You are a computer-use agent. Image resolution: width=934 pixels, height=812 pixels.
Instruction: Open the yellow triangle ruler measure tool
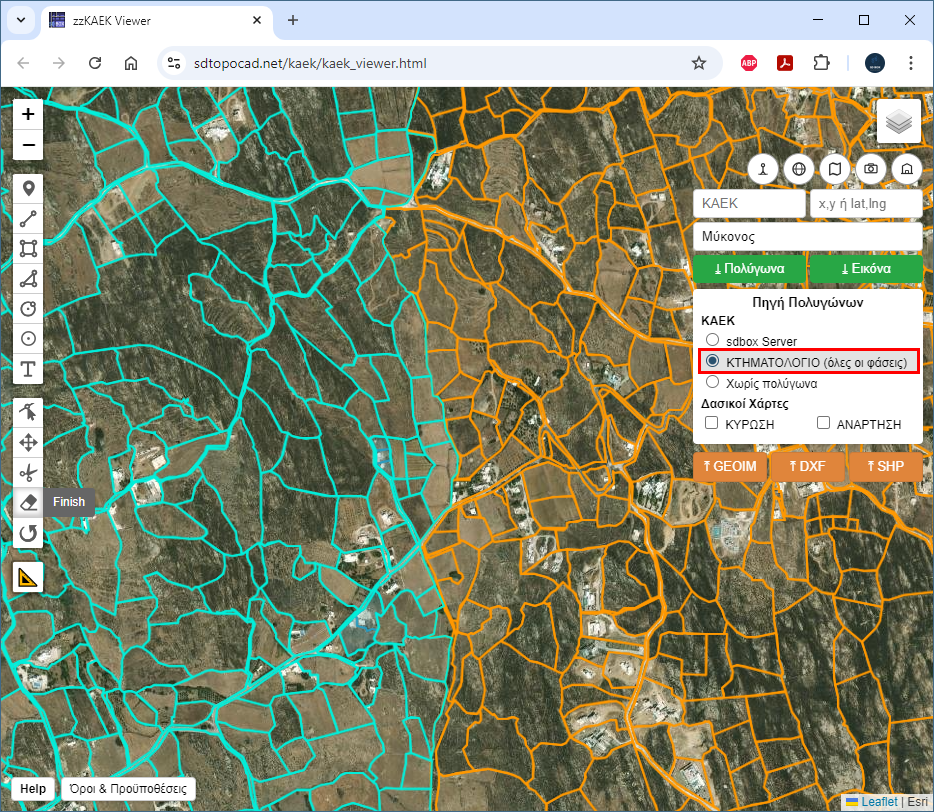click(28, 577)
